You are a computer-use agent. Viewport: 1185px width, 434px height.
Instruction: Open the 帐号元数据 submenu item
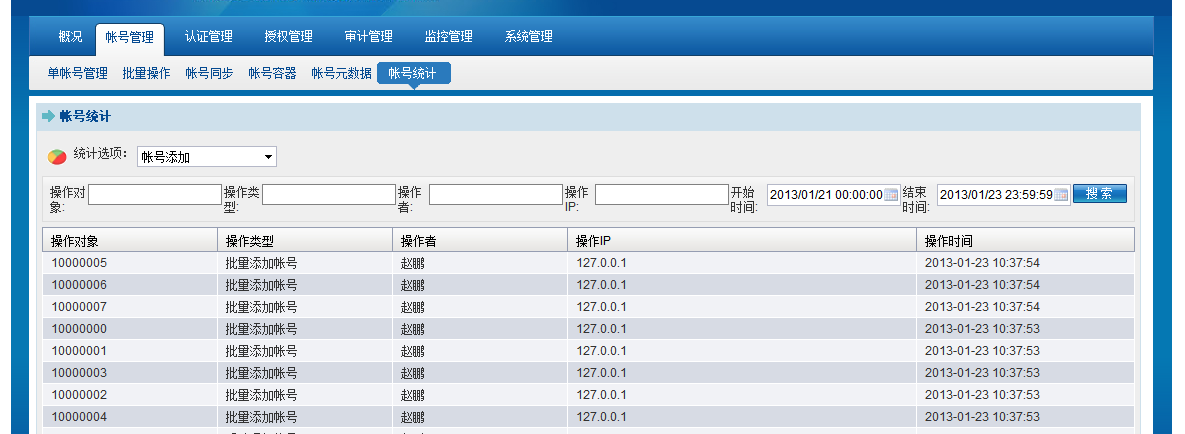(341, 73)
